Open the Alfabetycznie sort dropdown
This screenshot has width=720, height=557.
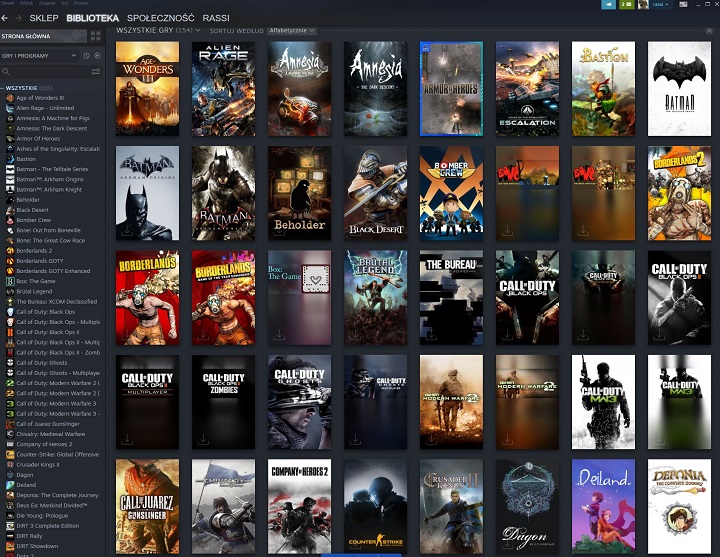pyautogui.click(x=291, y=31)
